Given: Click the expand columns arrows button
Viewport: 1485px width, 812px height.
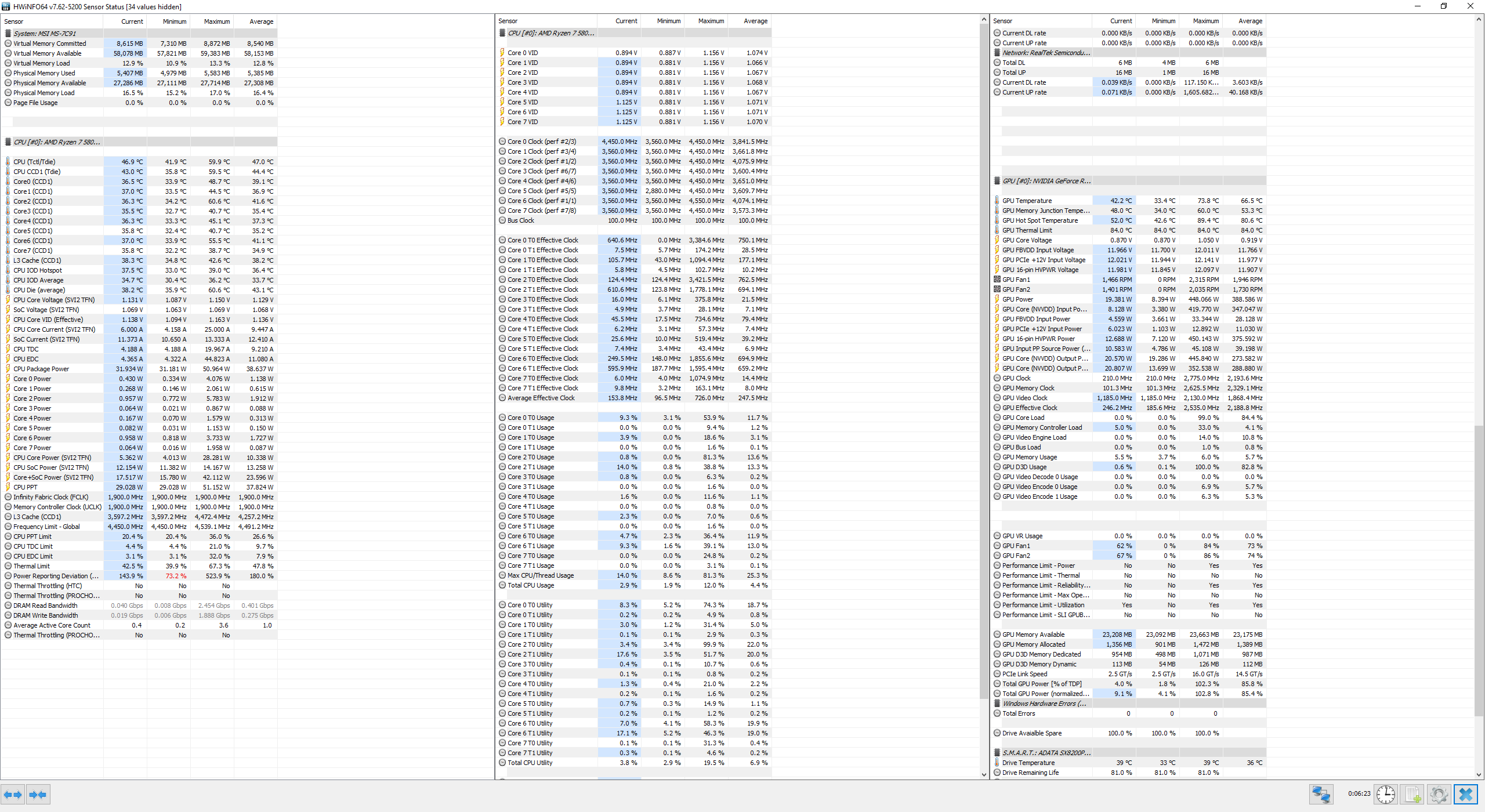Looking at the screenshot, I should click(x=13, y=794).
